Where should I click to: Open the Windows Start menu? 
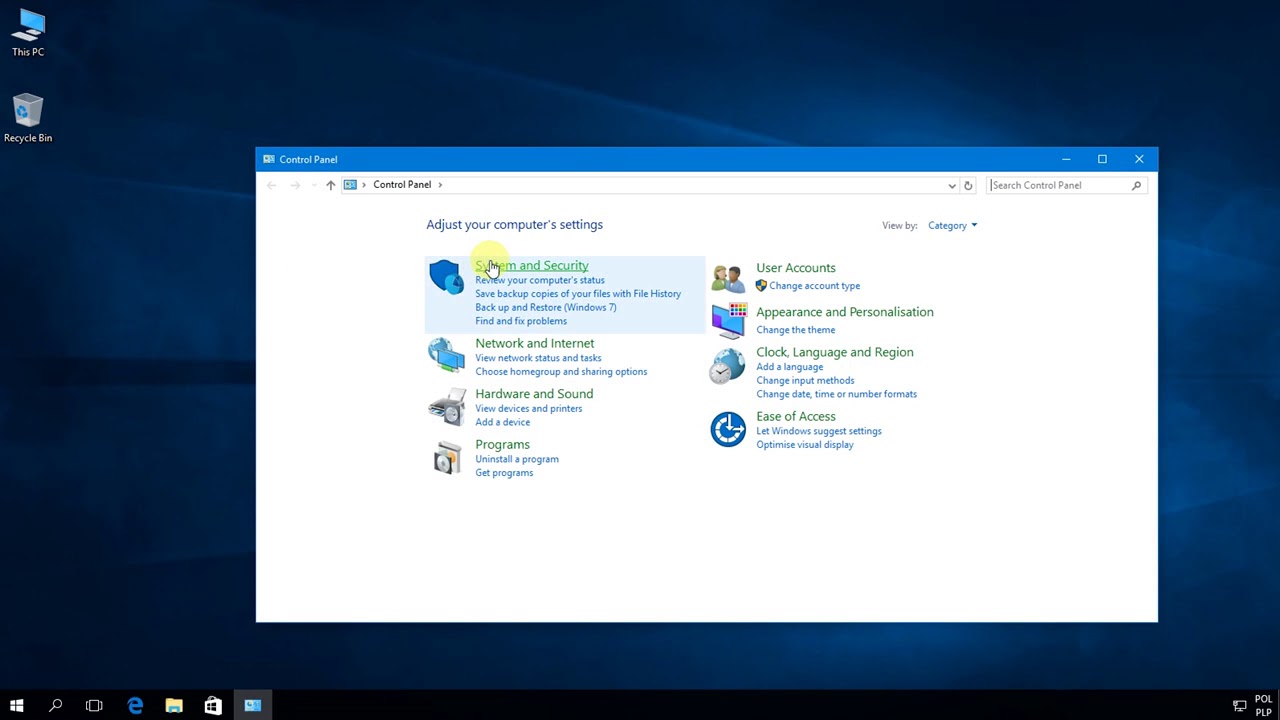click(16, 706)
